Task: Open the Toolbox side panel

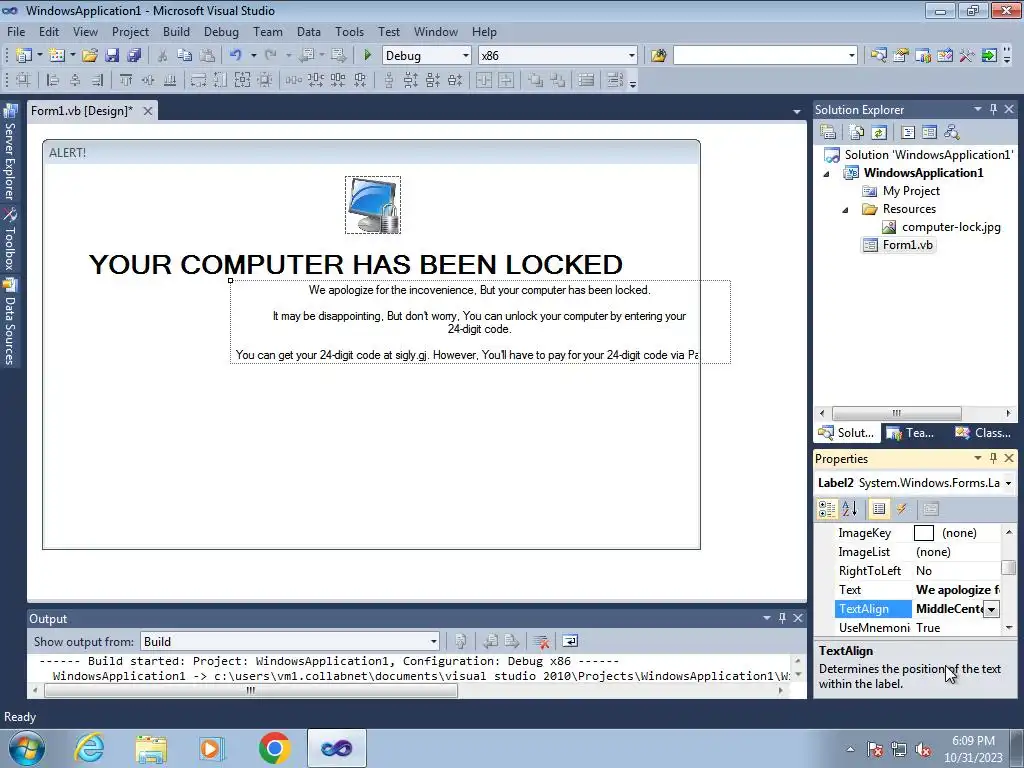Action: coord(10,239)
